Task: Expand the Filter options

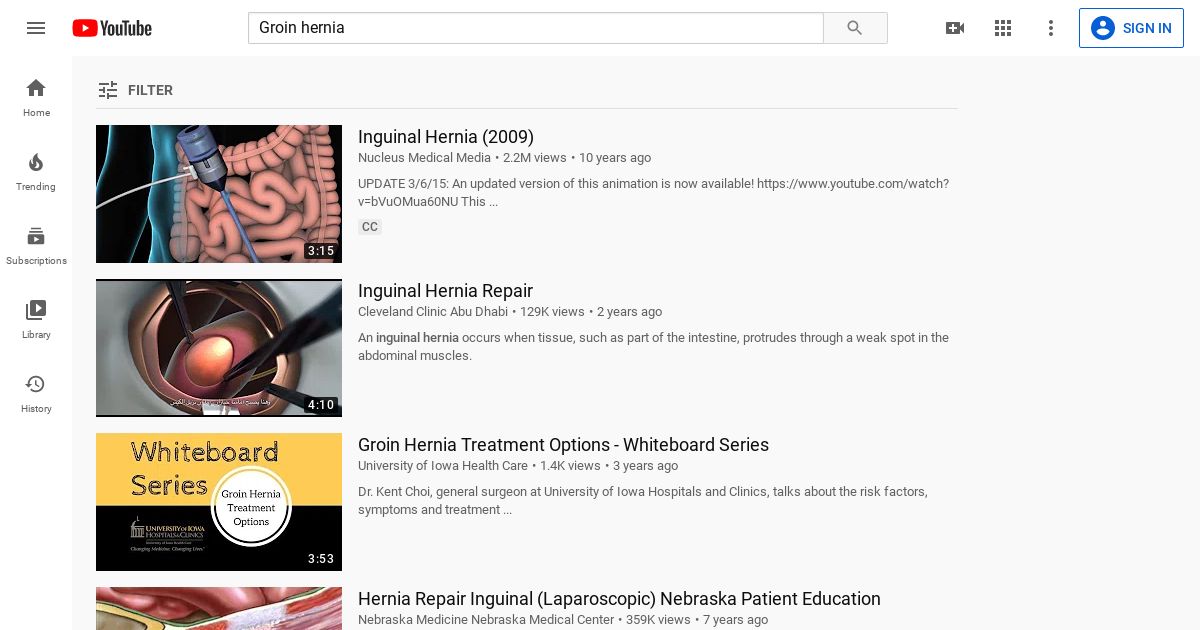Action: pos(136,90)
